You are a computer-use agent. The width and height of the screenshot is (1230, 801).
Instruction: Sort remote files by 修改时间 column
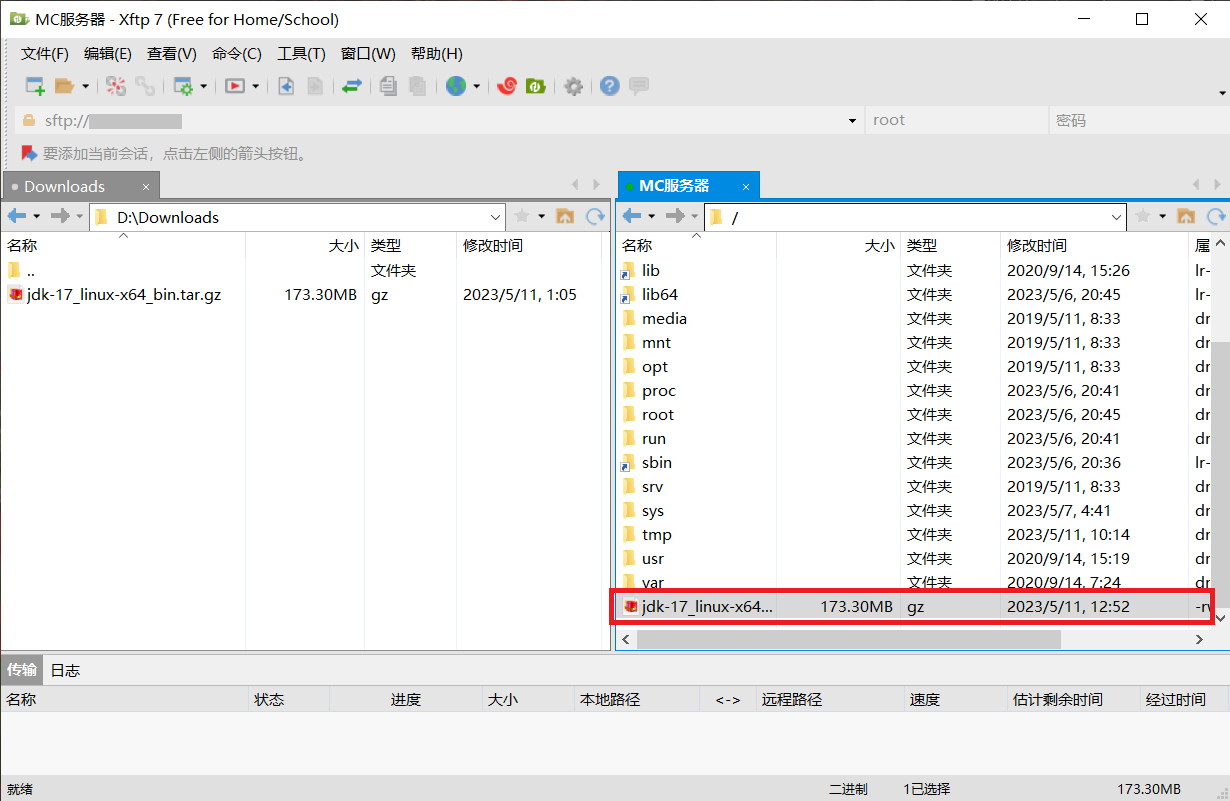coord(1036,245)
